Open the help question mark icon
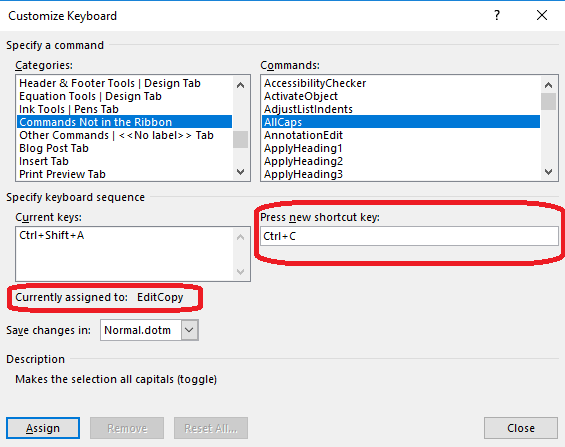The image size is (565, 447). (x=497, y=15)
